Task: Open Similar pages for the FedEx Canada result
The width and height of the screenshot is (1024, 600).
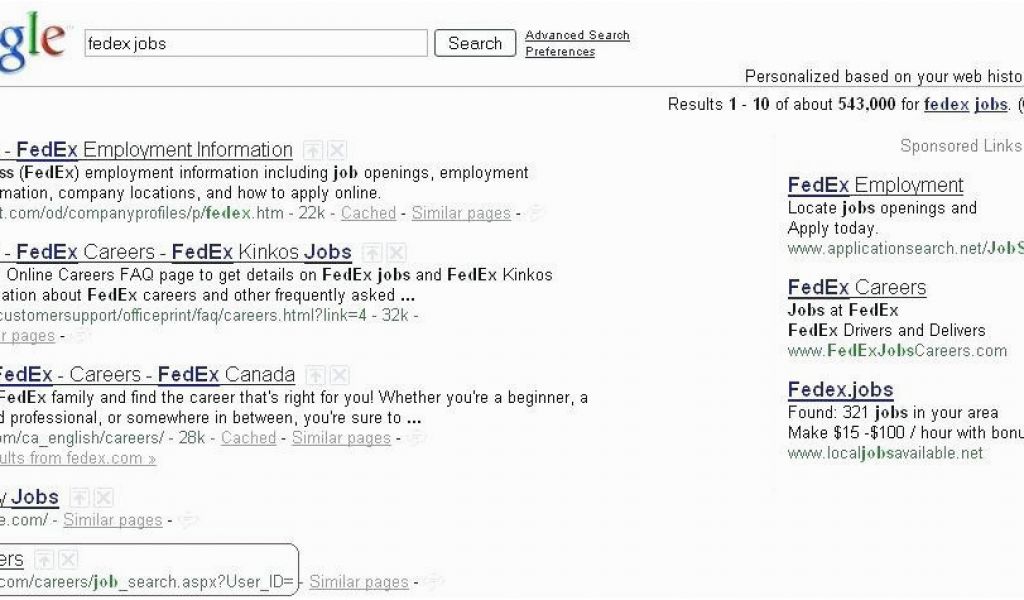Action: point(341,438)
